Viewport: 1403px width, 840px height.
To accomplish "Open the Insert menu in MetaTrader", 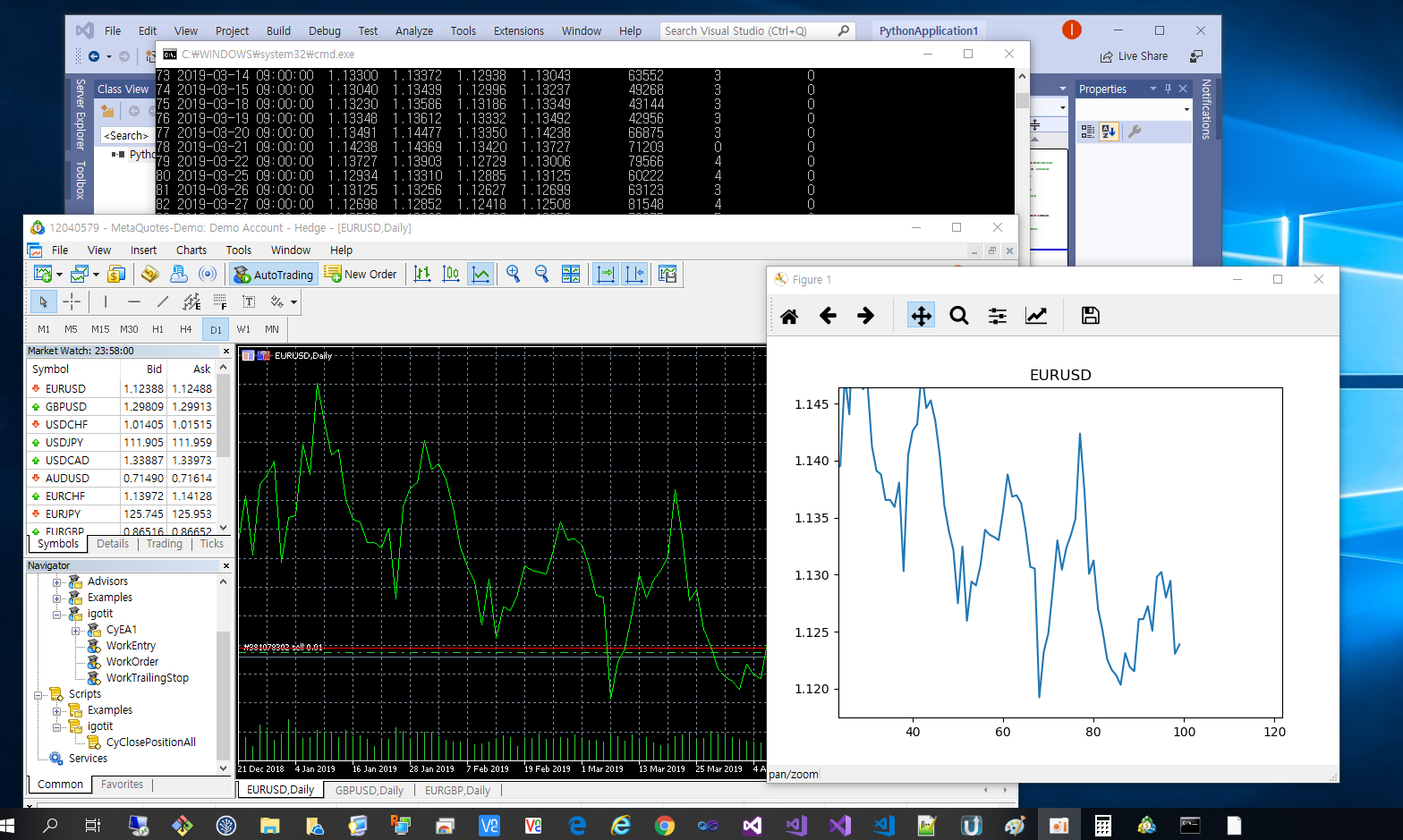I will (x=143, y=250).
